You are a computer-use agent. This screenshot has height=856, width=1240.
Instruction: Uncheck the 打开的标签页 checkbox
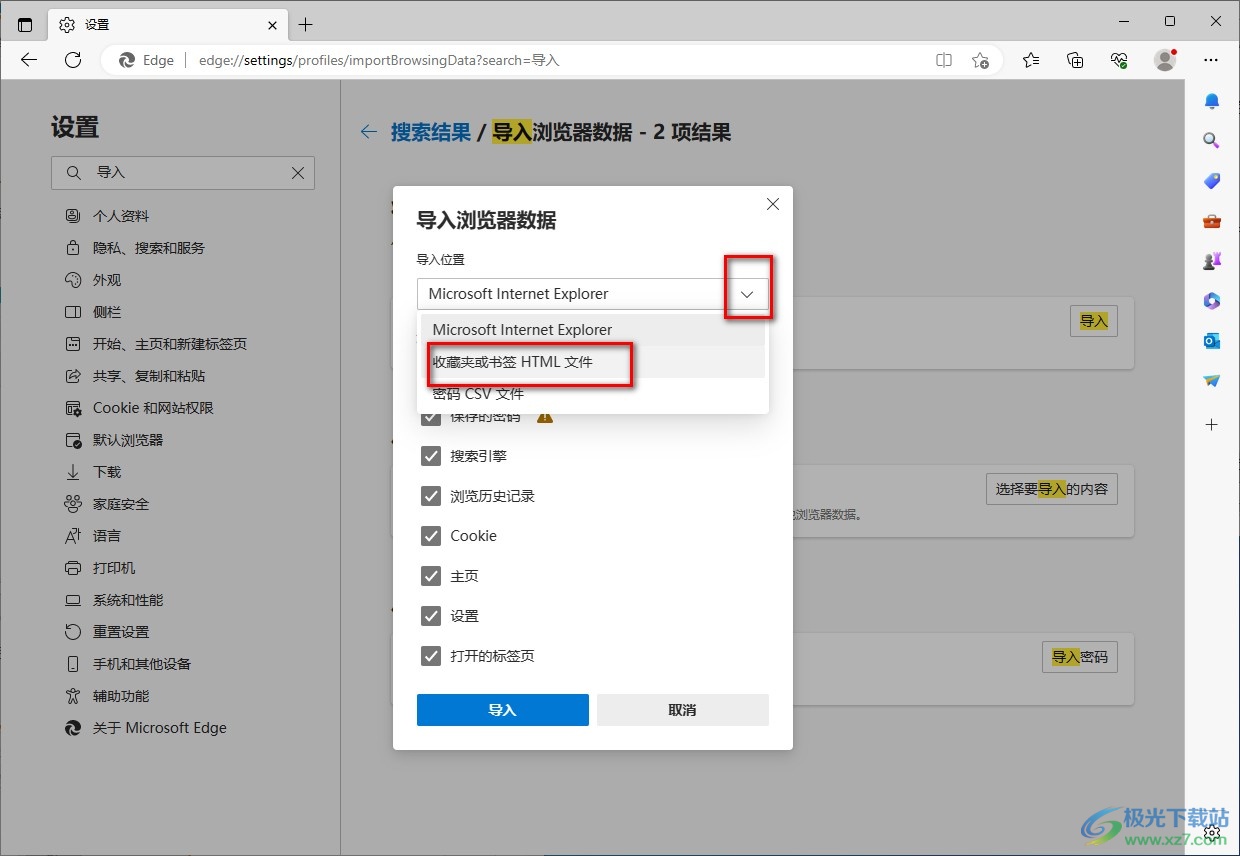pyautogui.click(x=431, y=656)
